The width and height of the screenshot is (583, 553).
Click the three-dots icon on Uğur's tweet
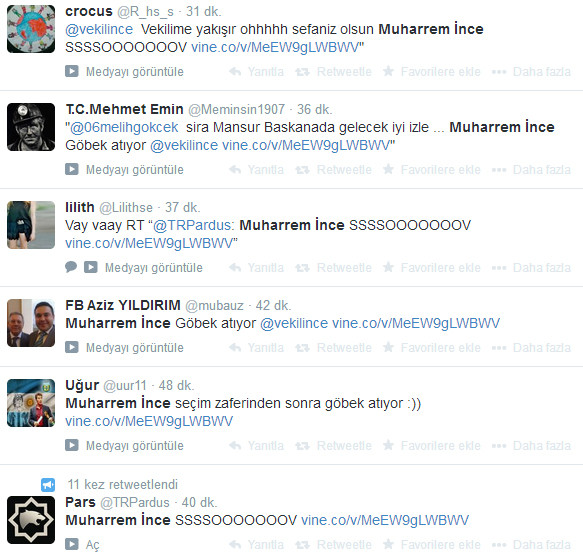(499, 446)
